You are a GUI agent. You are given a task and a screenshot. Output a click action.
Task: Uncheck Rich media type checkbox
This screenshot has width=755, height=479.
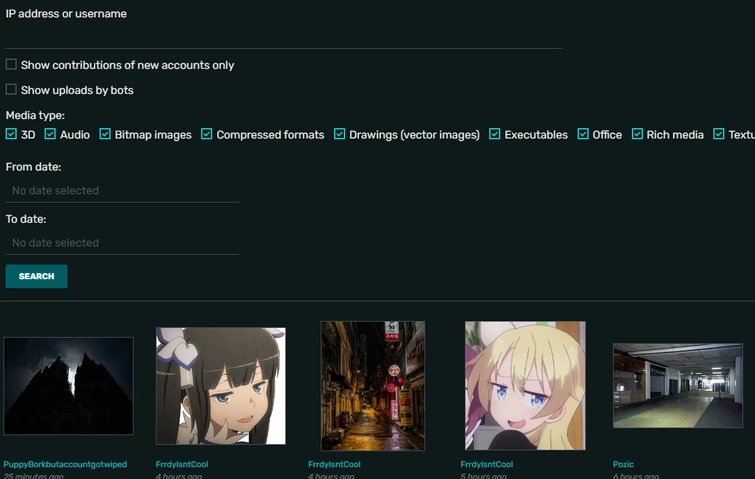click(637, 134)
